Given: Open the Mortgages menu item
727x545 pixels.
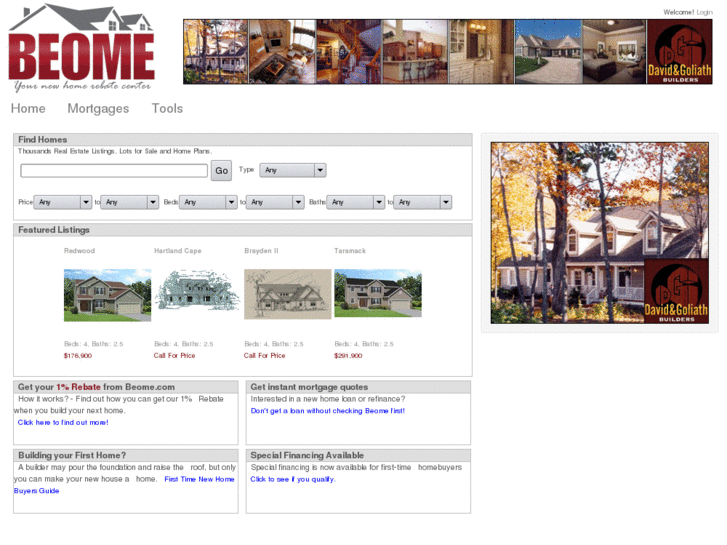Looking at the screenshot, I should pyautogui.click(x=98, y=109).
